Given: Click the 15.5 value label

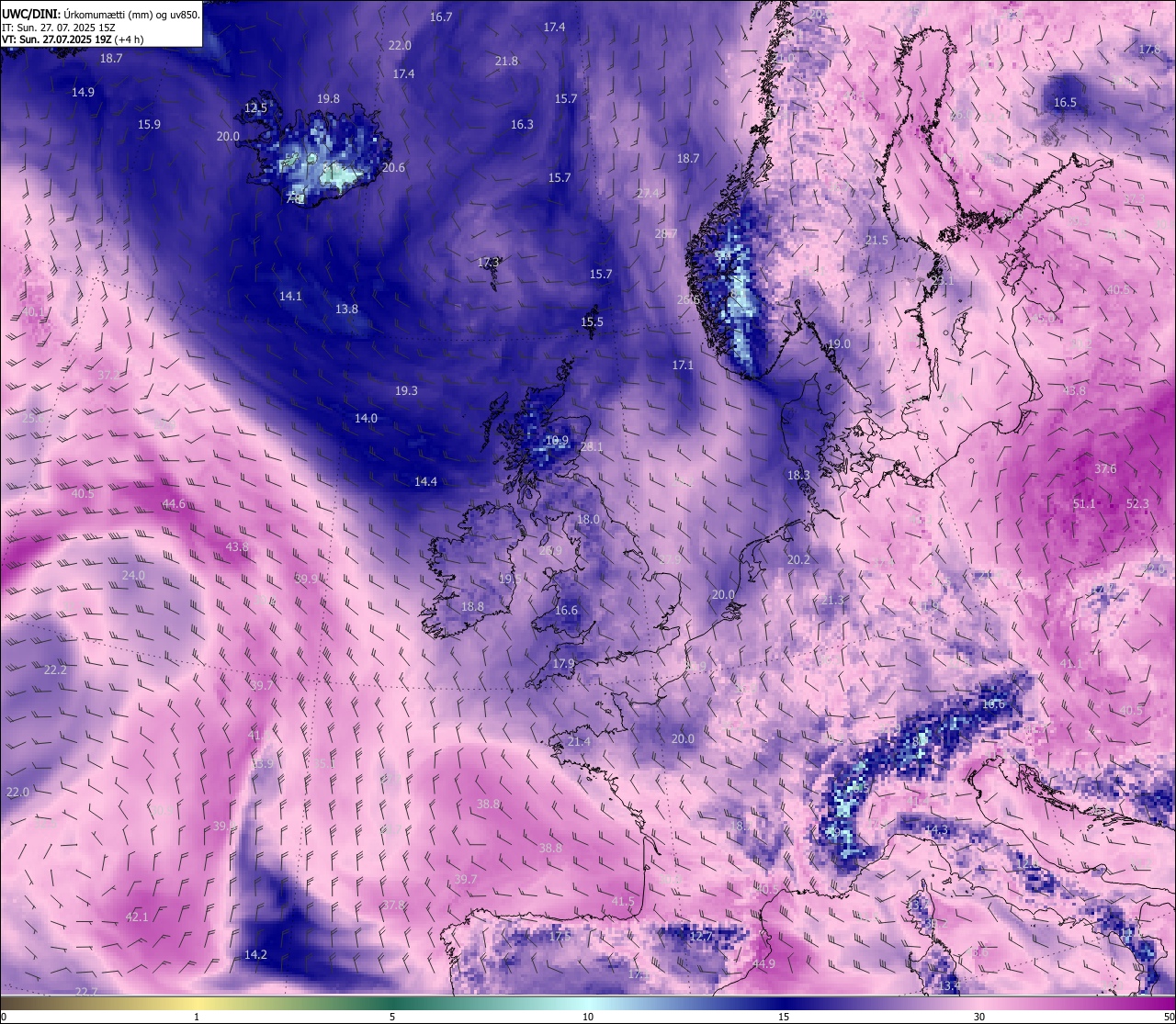Looking at the screenshot, I should click(592, 321).
